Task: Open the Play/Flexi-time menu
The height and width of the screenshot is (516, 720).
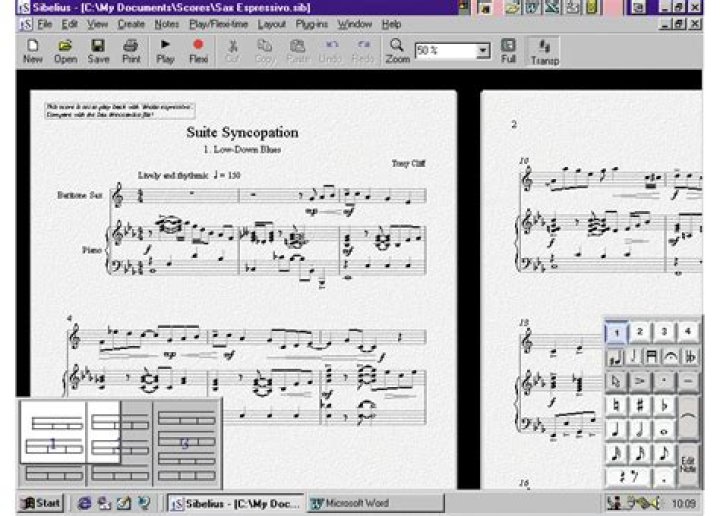Action: [219, 24]
